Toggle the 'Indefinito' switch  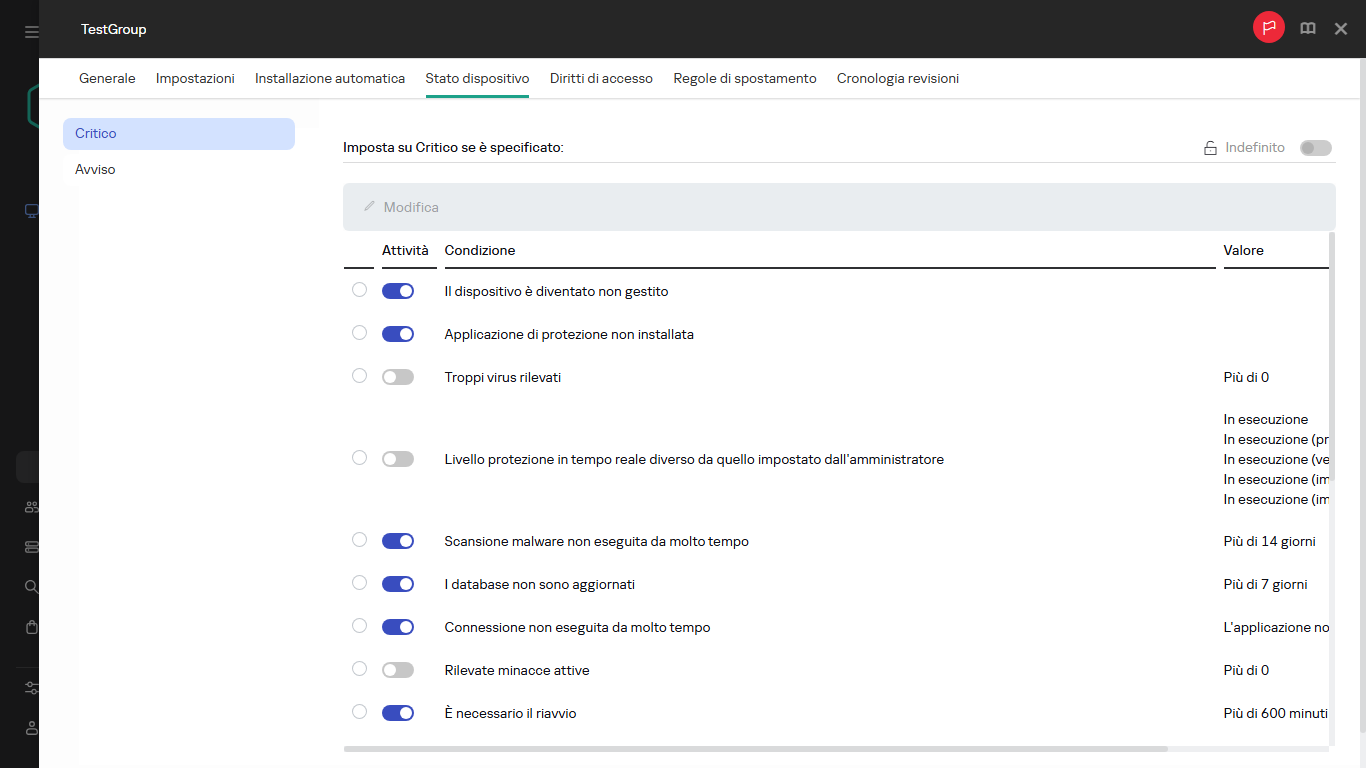tap(1315, 147)
